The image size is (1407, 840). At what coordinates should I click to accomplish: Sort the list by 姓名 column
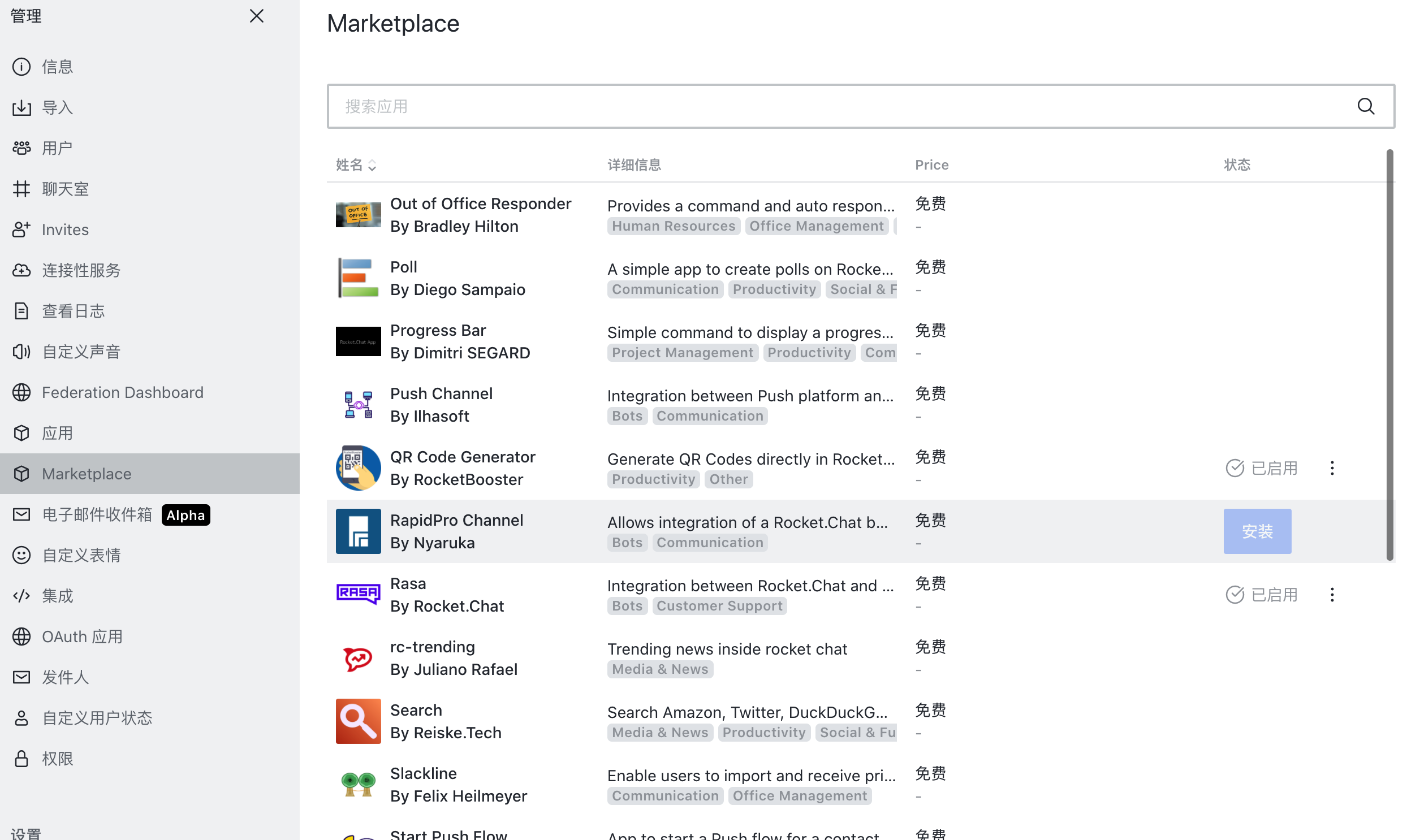pos(356,164)
